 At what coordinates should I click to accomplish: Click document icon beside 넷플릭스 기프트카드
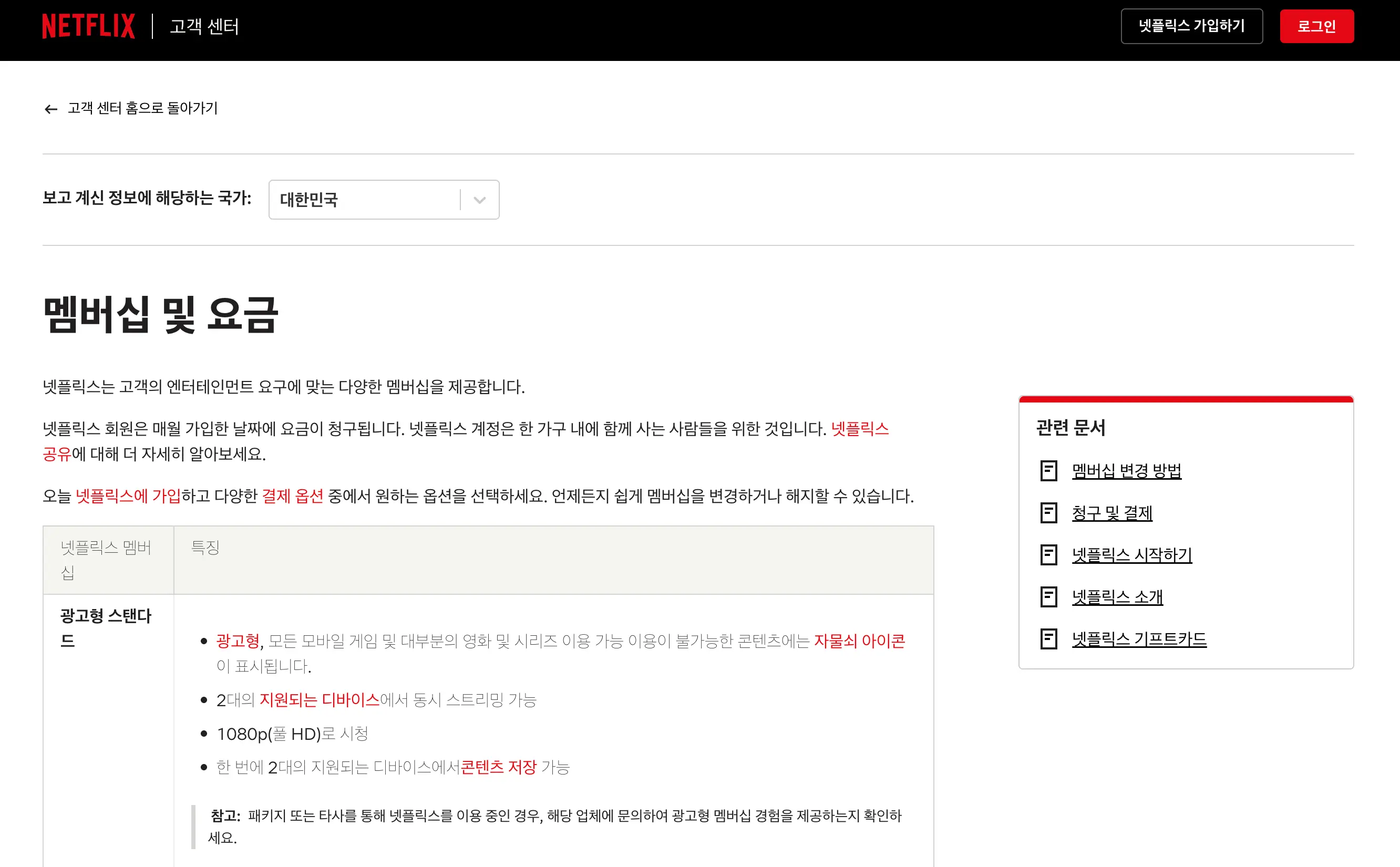click(1048, 639)
